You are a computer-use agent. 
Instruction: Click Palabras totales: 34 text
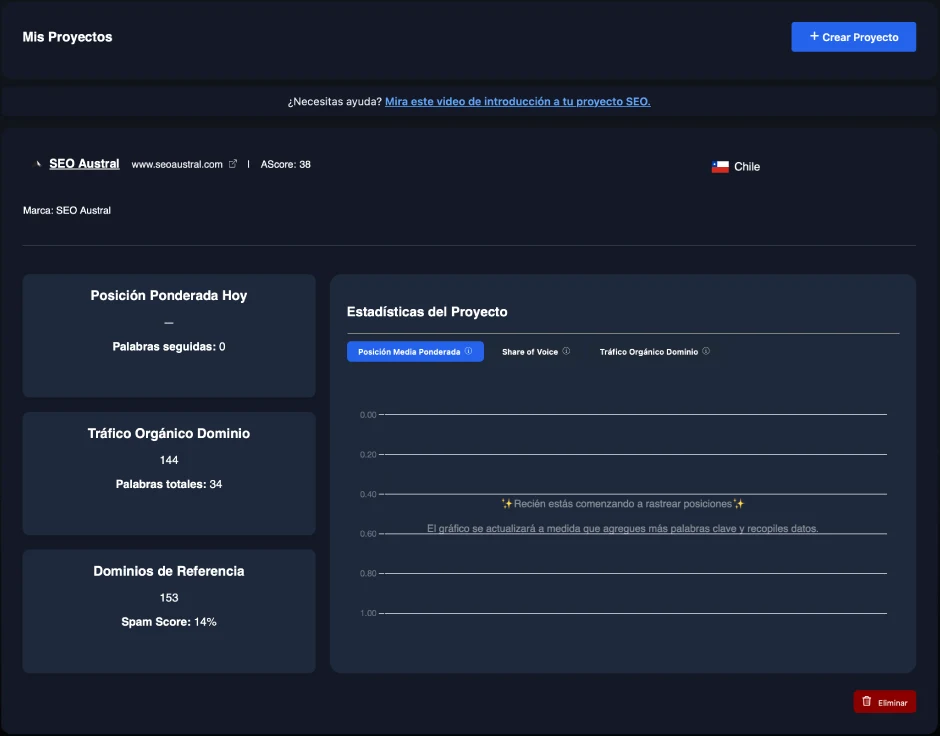click(x=168, y=484)
